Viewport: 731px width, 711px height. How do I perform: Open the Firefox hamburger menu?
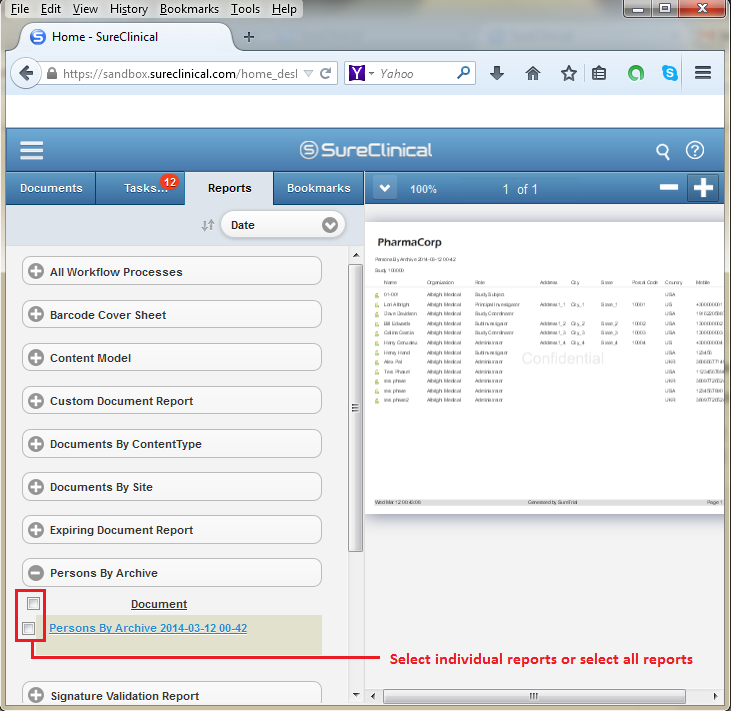[x=703, y=73]
